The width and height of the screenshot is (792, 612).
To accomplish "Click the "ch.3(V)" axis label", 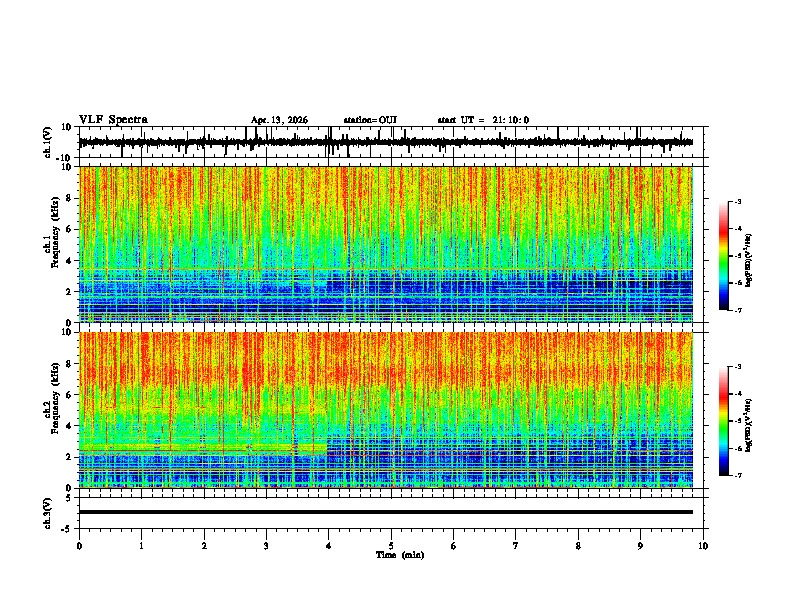I will pos(48,513).
